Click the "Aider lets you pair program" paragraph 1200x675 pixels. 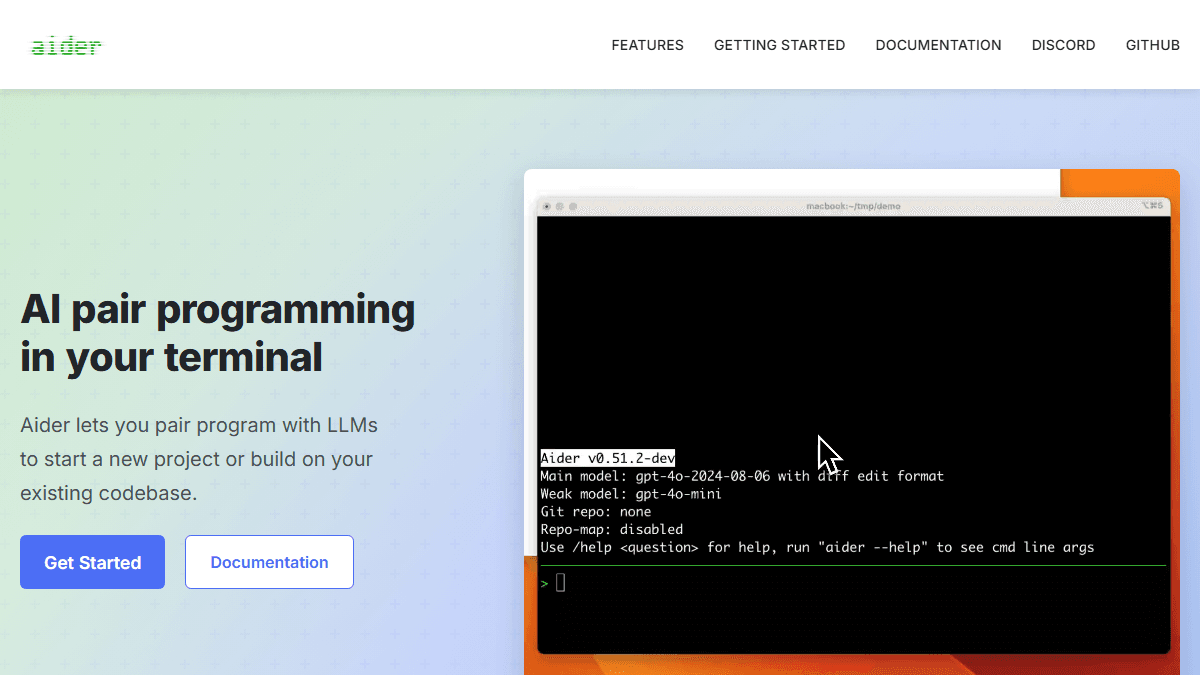199,459
